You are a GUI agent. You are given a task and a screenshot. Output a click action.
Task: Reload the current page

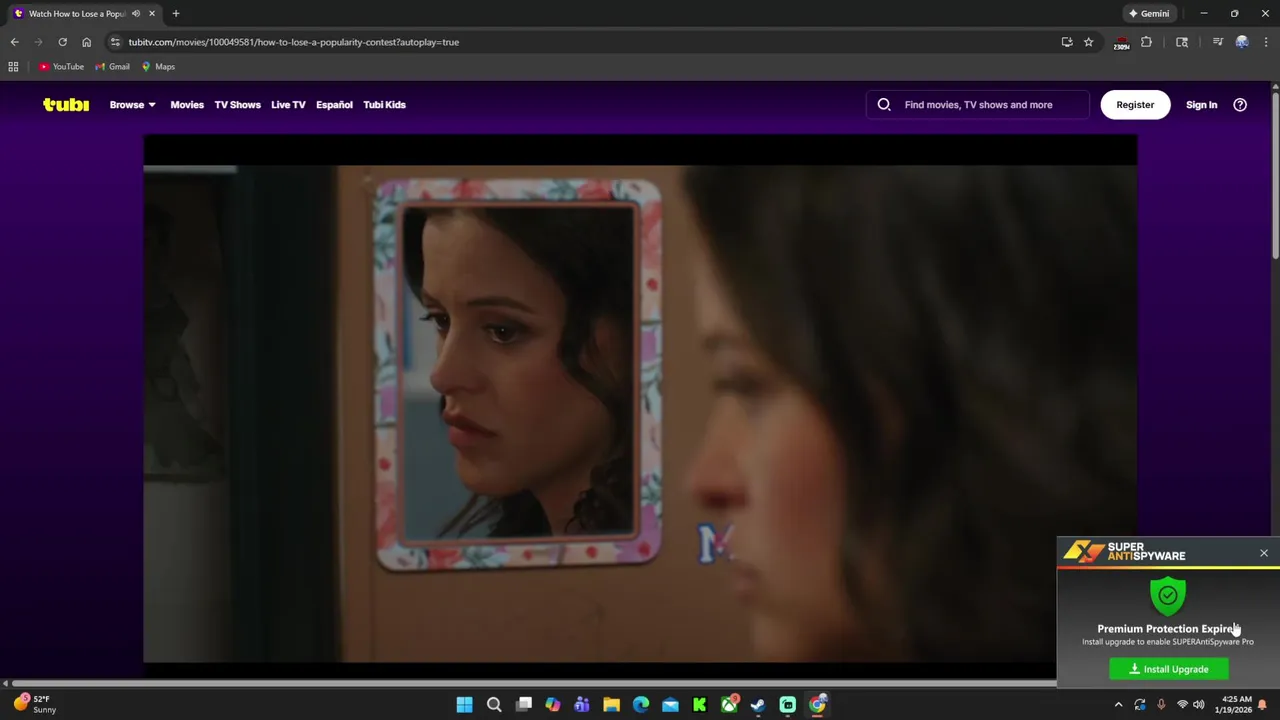62,42
